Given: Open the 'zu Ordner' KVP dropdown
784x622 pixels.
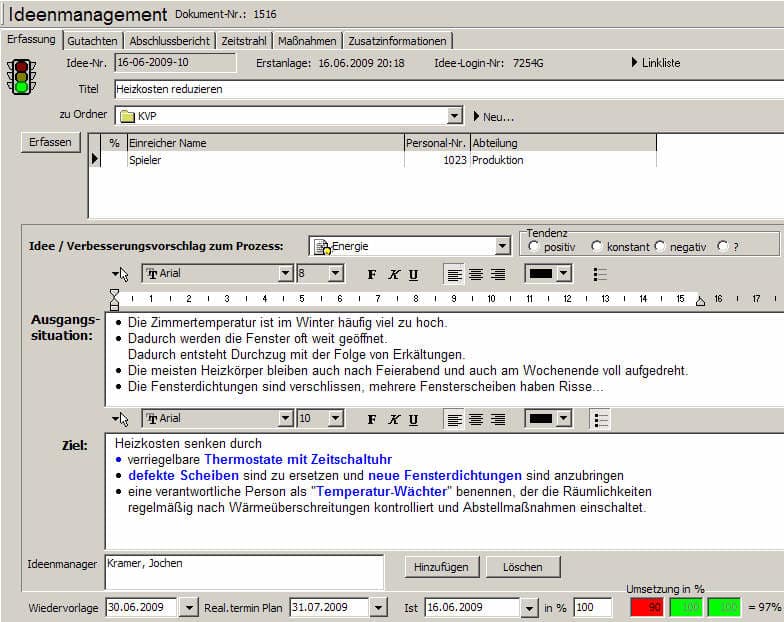Looking at the screenshot, I should pyautogui.click(x=455, y=116).
